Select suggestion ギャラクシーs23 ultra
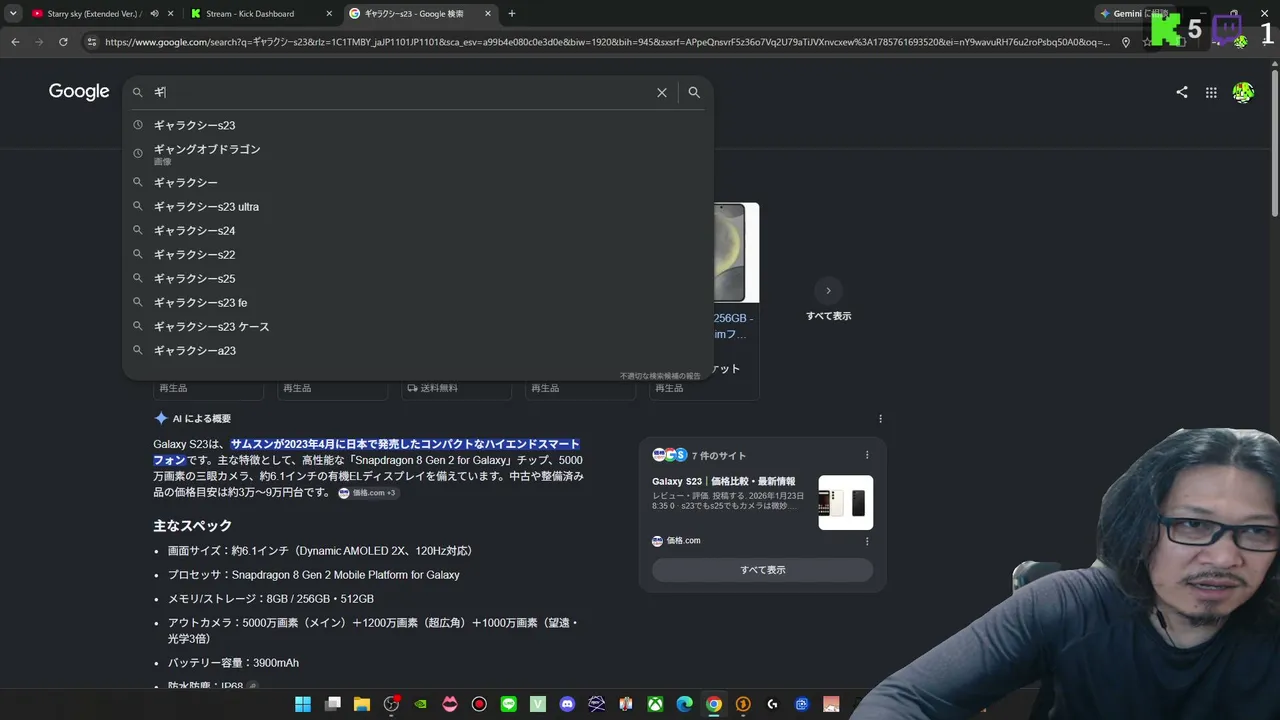Image resolution: width=1280 pixels, height=720 pixels. (x=417, y=207)
